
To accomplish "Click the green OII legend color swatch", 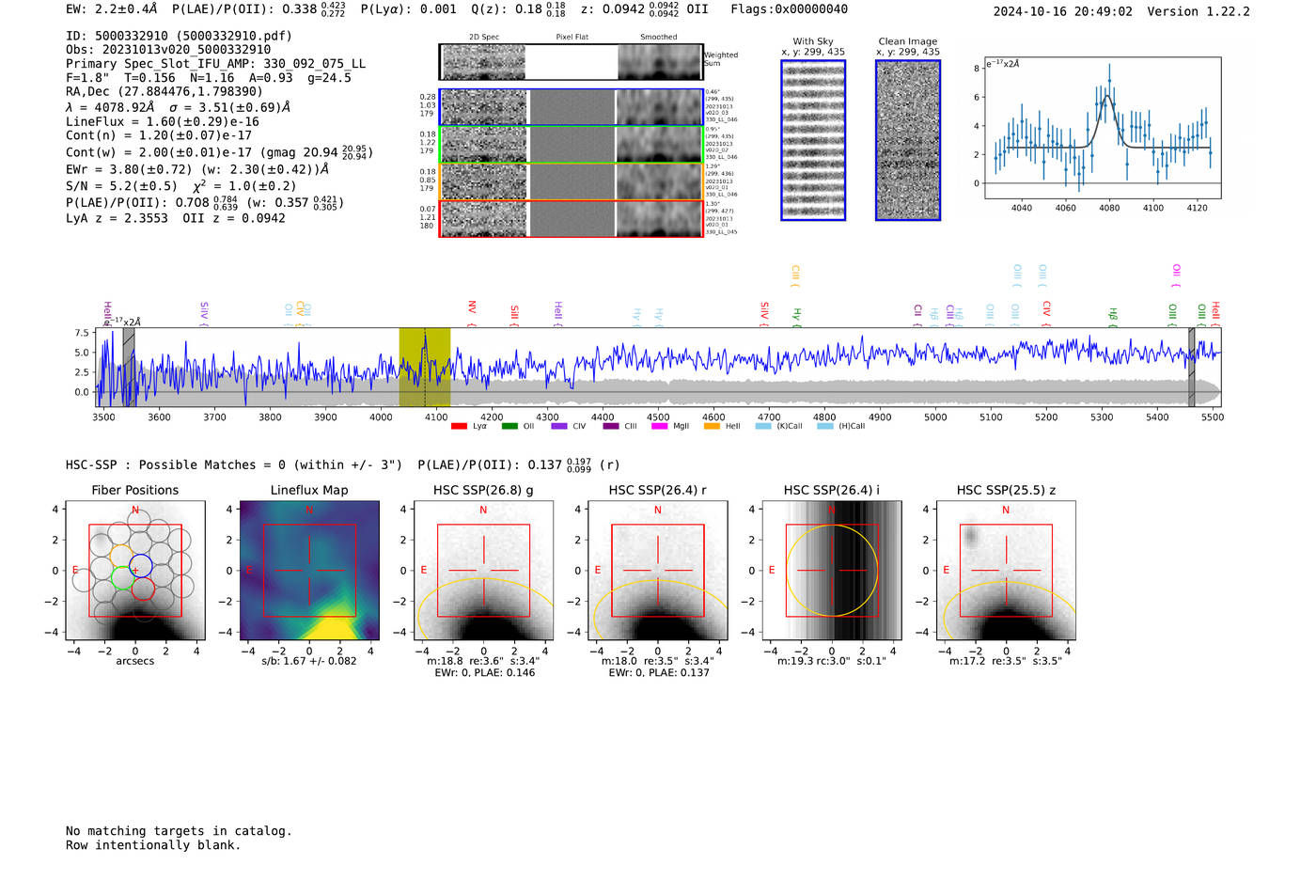I will (509, 426).
